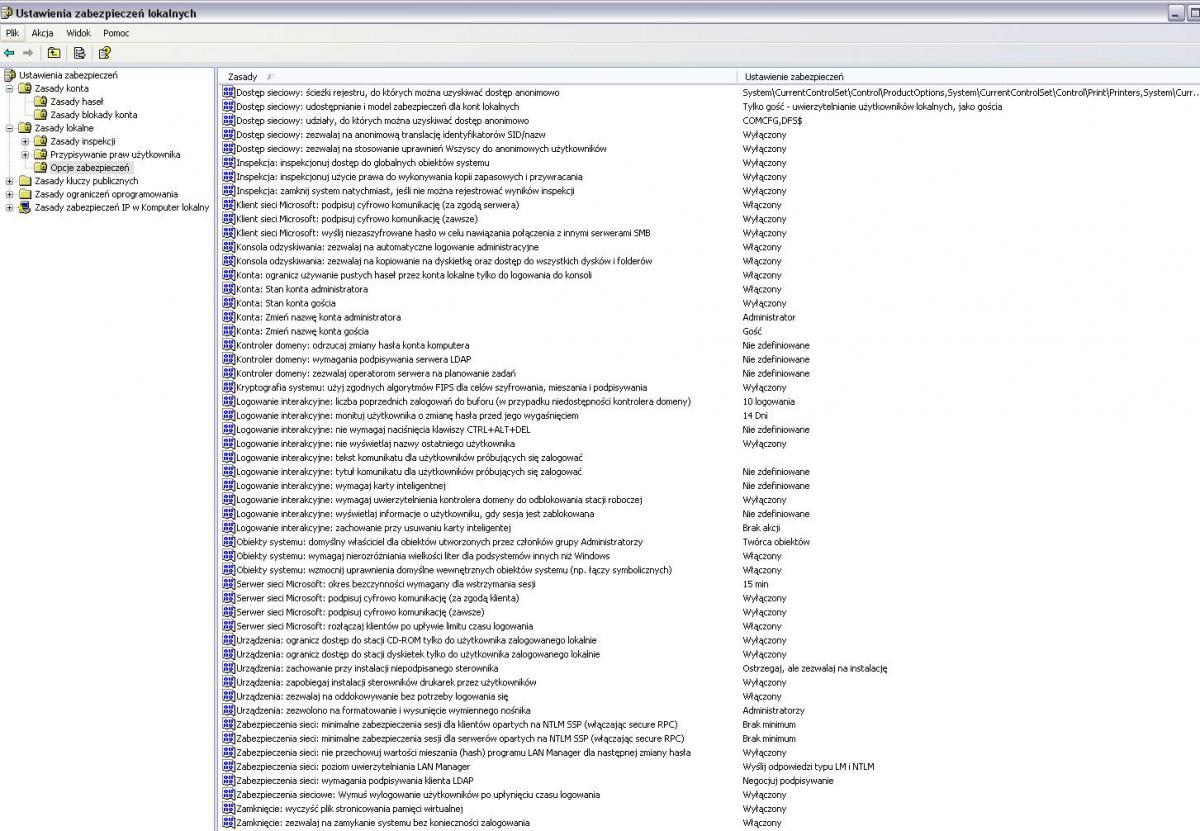Click the folder icon of Zasady ograniczeń oprogramowania
This screenshot has width=1200, height=831.
(x=25, y=194)
